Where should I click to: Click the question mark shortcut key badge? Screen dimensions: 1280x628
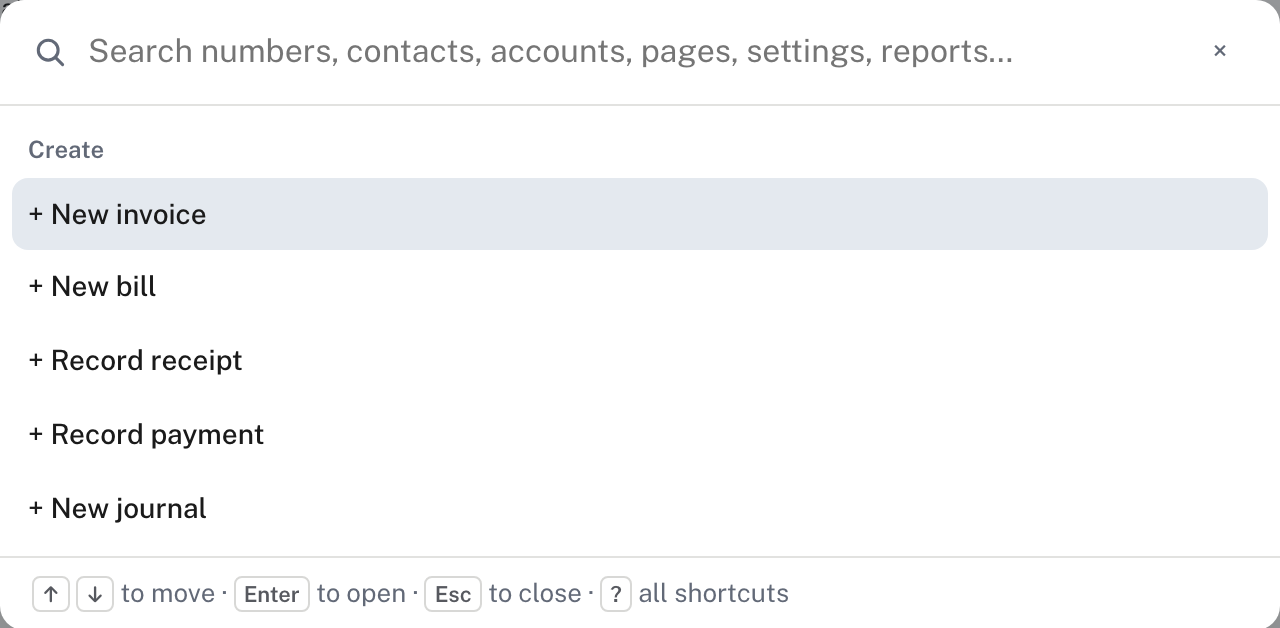[x=616, y=594]
